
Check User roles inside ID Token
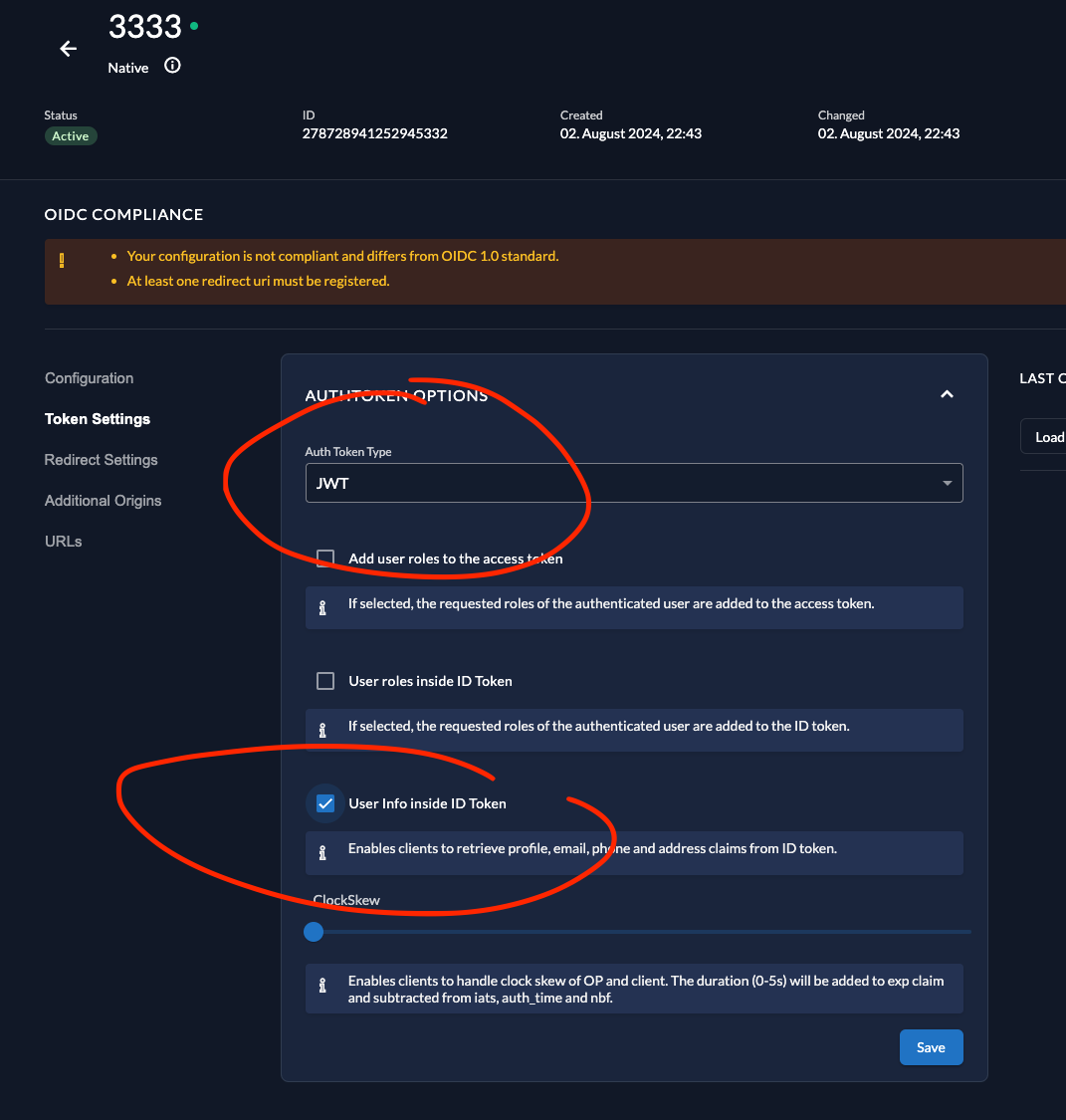pyautogui.click(x=325, y=681)
